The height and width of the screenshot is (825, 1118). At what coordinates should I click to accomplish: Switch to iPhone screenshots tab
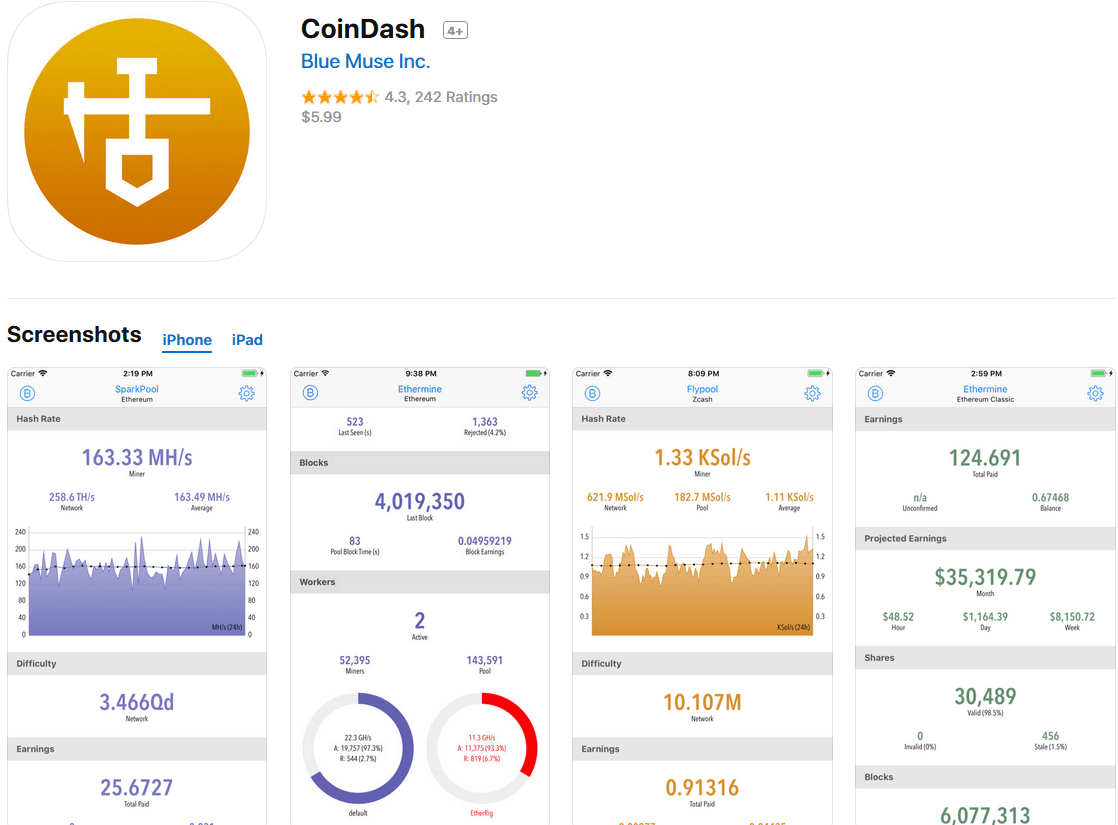187,340
